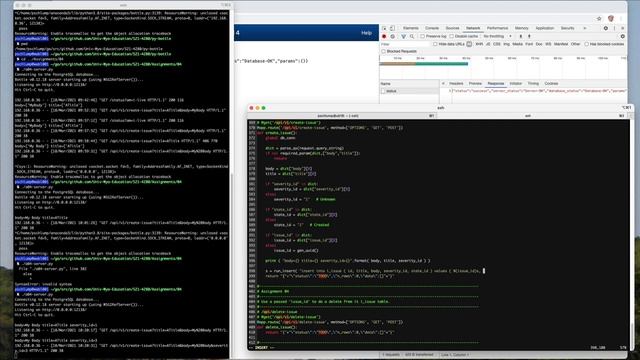
Task: Enable the Preserve log checkbox
Action: [422, 36]
